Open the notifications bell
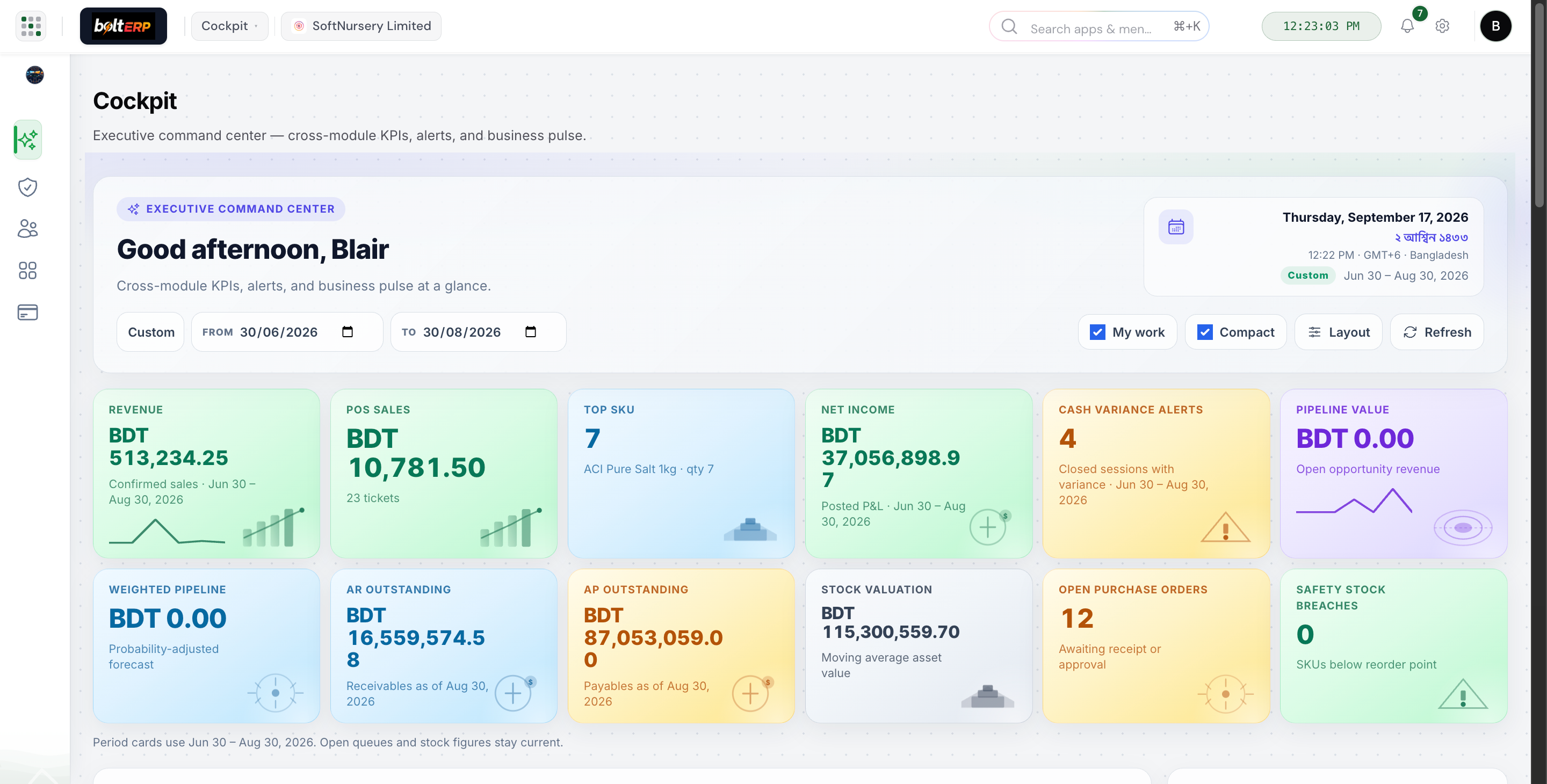This screenshot has height=784, width=1547. click(x=1407, y=26)
